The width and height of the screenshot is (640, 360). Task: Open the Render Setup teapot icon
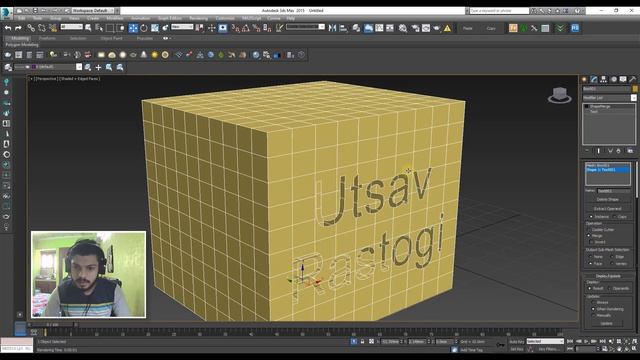[x=416, y=28]
